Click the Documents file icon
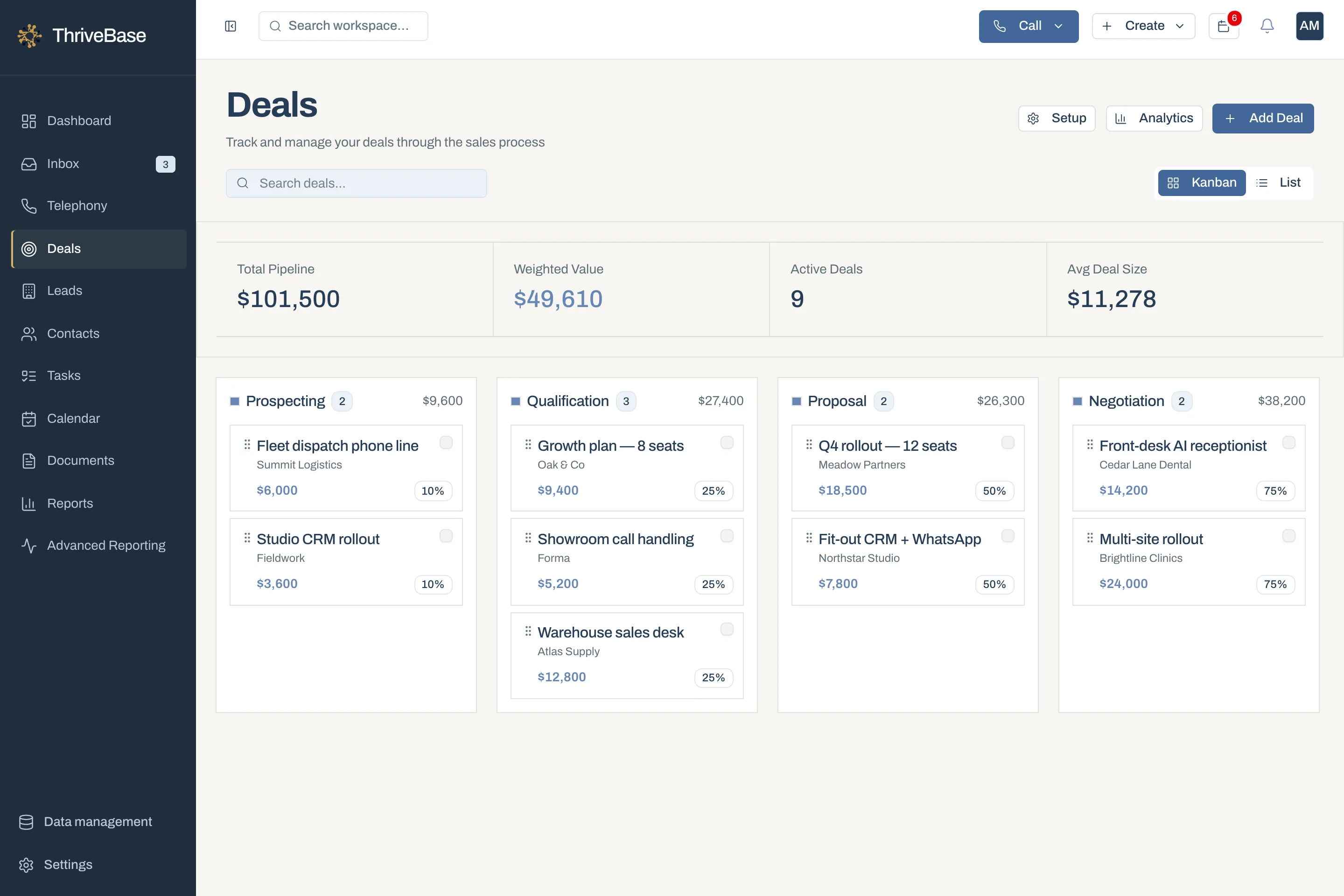1344x896 pixels. pos(28,461)
